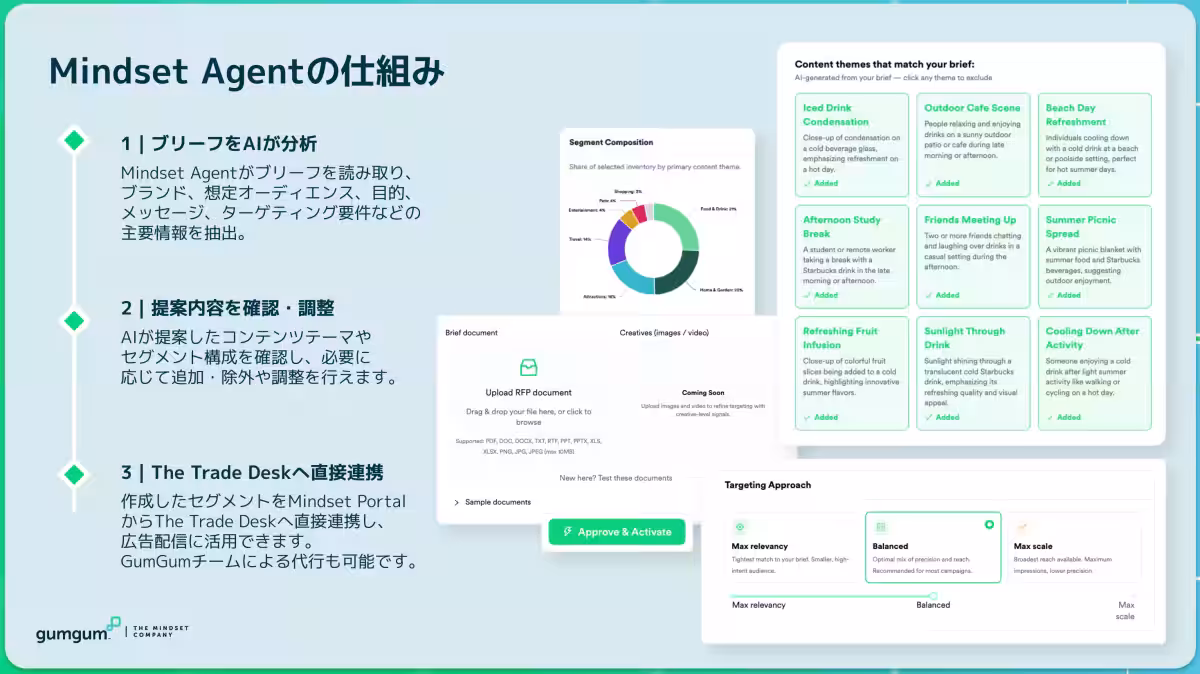The image size is (1200, 674).
Task: Click the Outdoor Cafe Scene theme card
Action: 973,145
